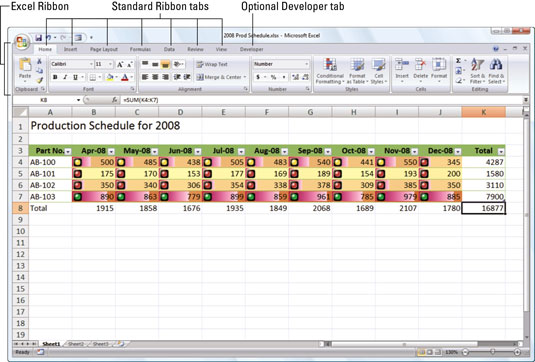This screenshot has height=362, width=535.
Task: Toggle Underline formatting
Action: coord(75,77)
